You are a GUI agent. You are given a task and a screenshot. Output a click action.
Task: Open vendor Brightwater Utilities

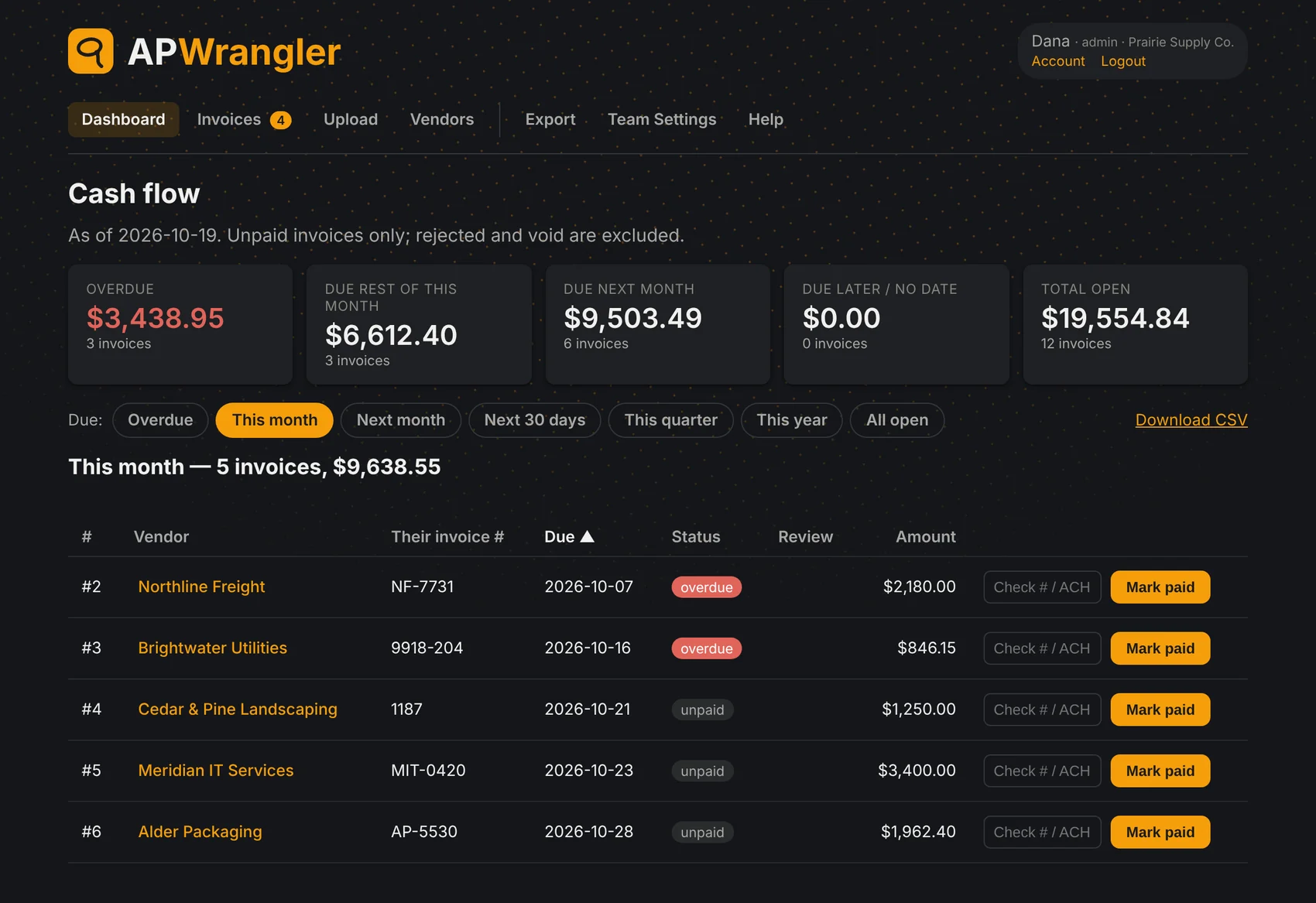213,648
